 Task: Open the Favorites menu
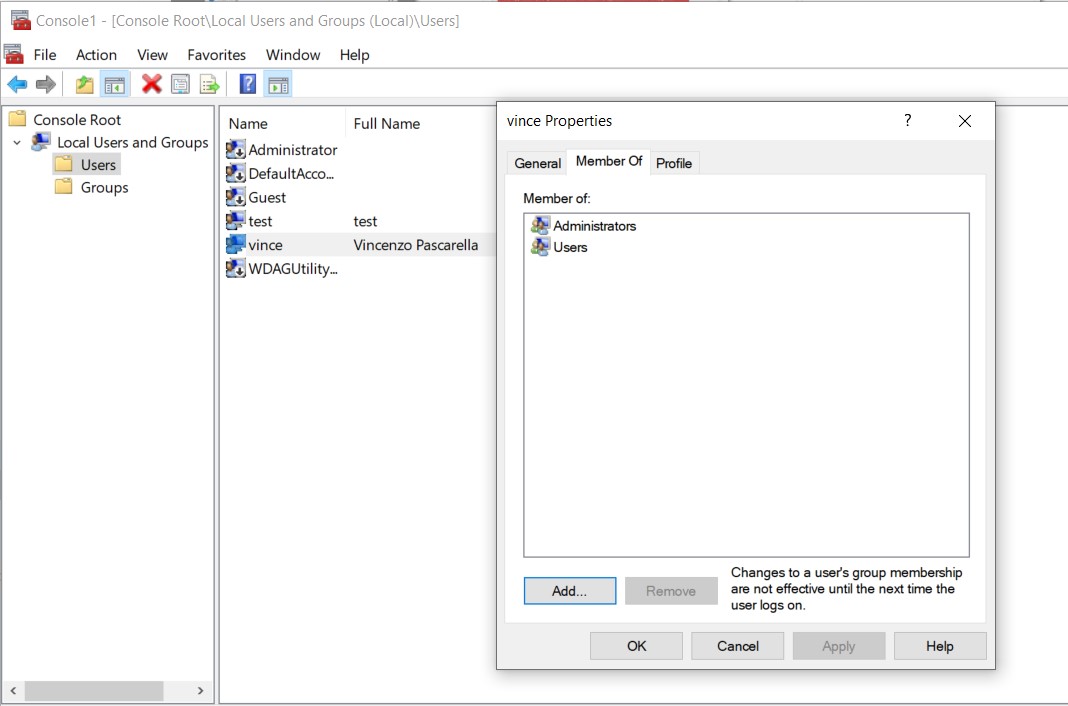216,55
